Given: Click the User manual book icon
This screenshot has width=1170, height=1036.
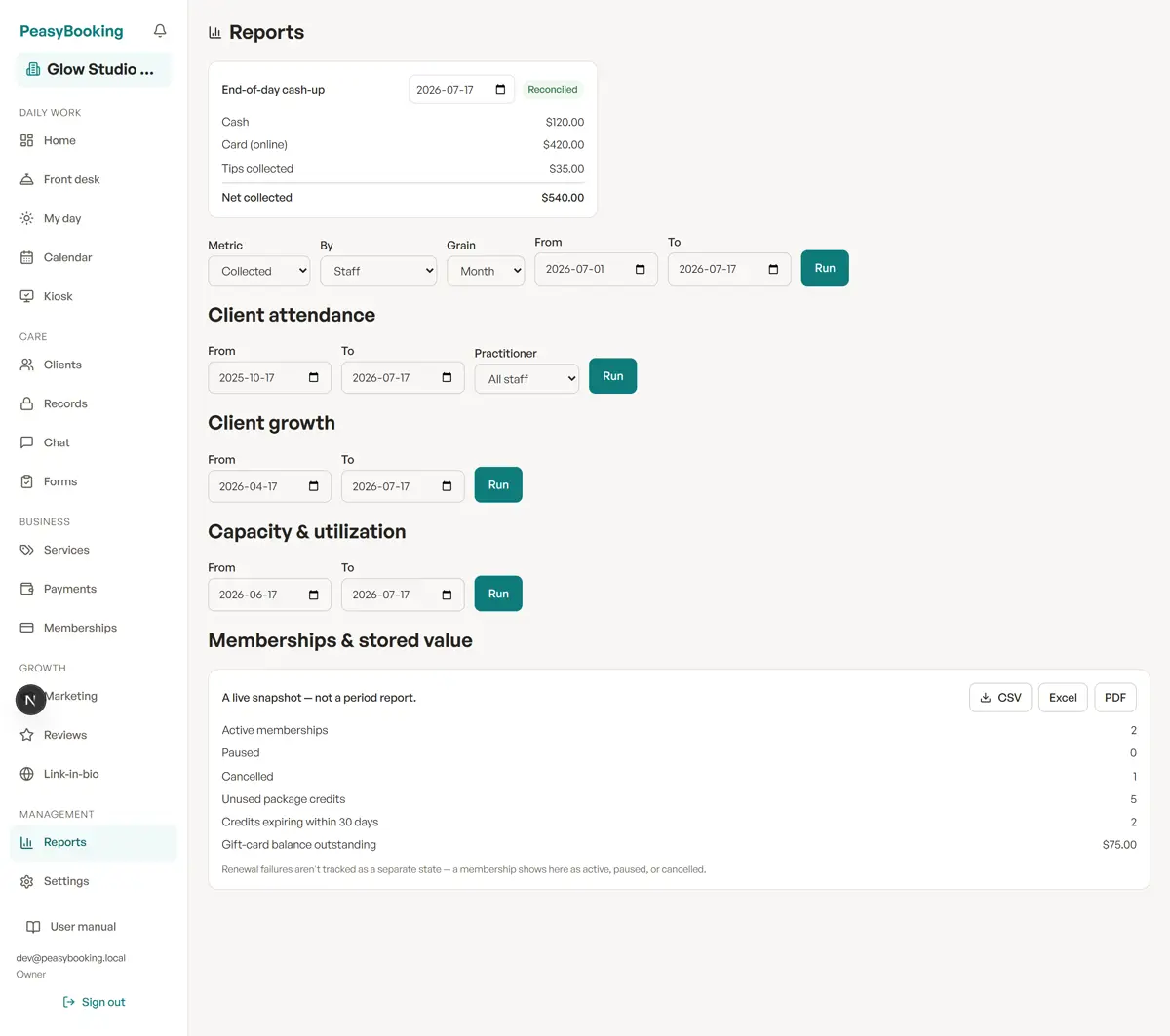Looking at the screenshot, I should click(x=33, y=927).
